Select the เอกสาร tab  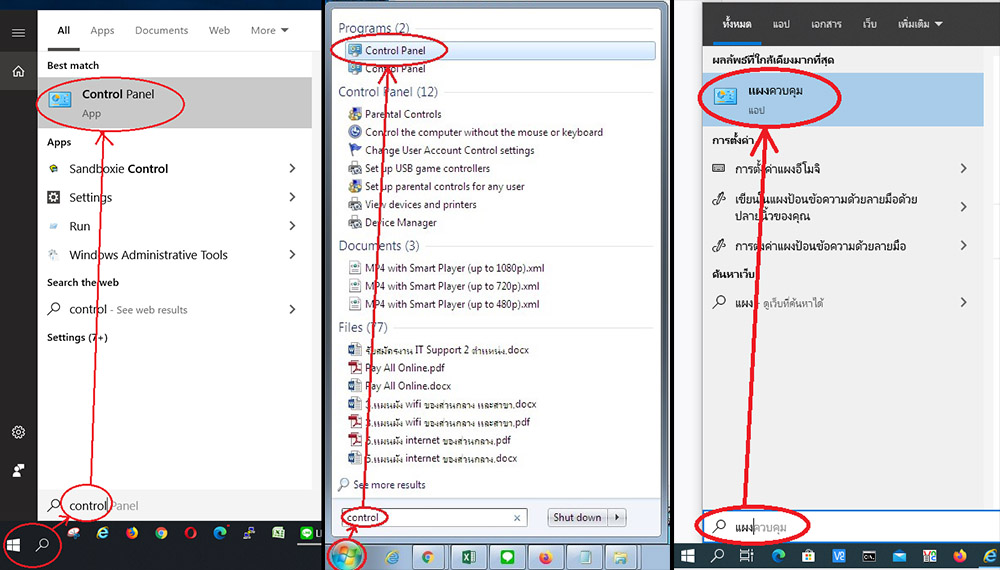coord(826,24)
